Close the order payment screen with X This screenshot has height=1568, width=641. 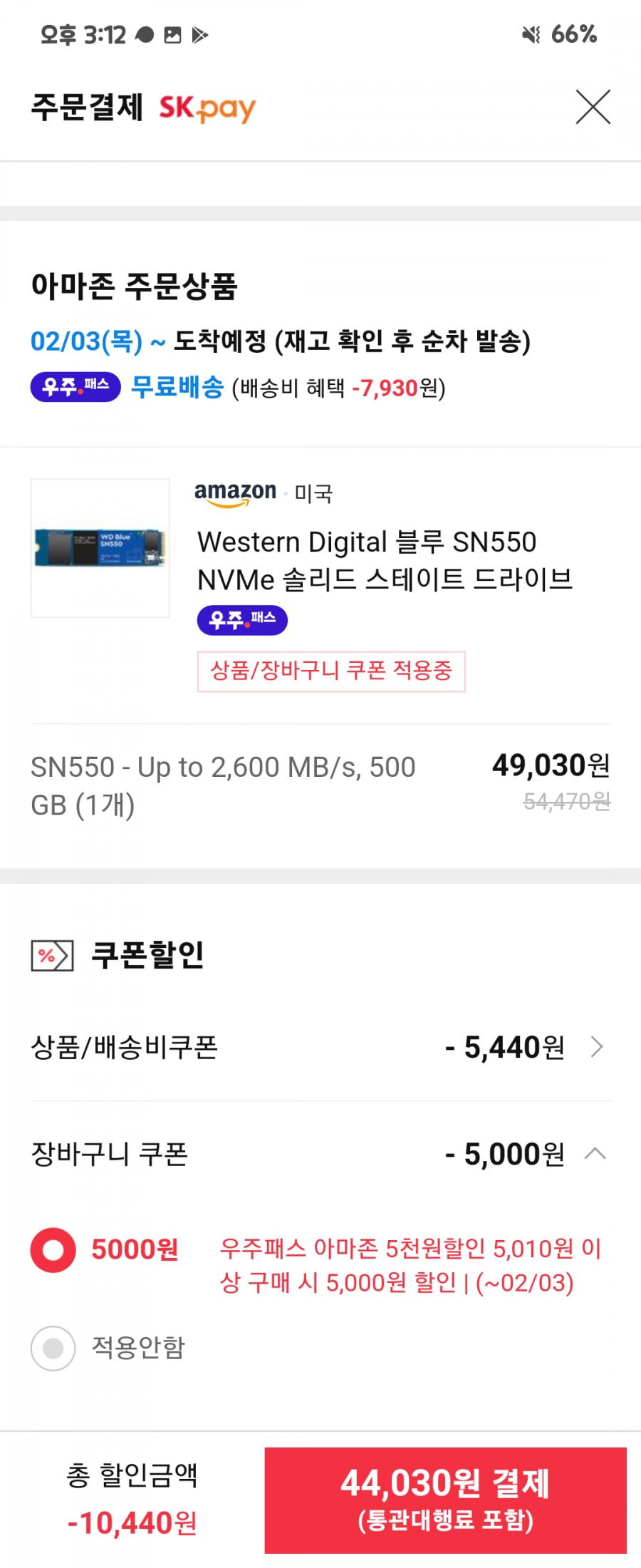pyautogui.click(x=593, y=108)
